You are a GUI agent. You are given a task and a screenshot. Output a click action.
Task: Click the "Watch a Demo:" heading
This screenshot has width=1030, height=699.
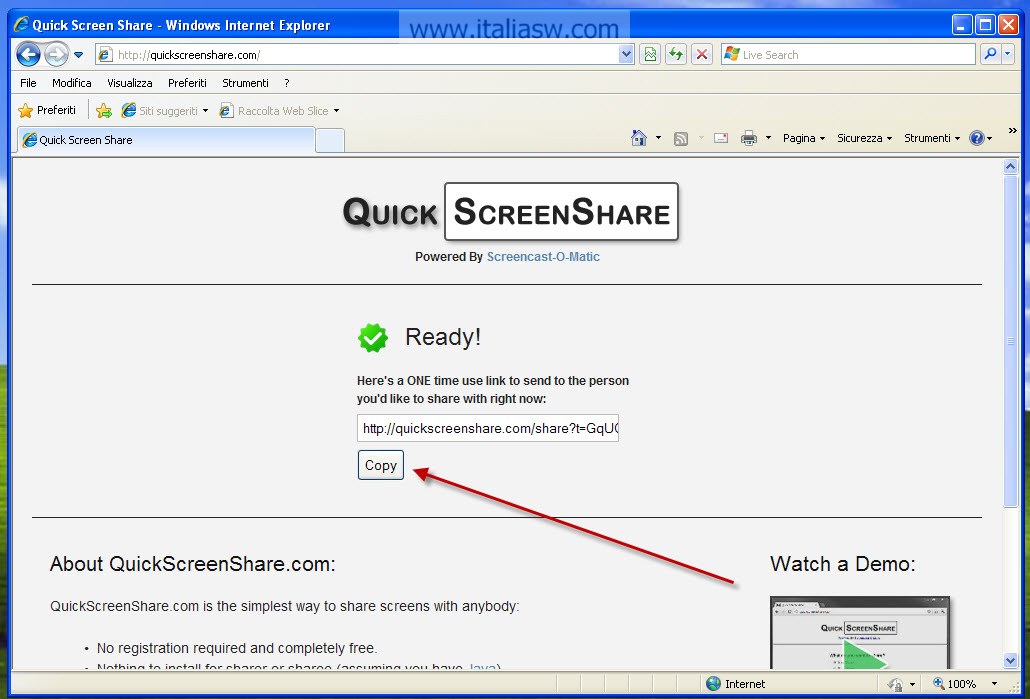tap(843, 564)
